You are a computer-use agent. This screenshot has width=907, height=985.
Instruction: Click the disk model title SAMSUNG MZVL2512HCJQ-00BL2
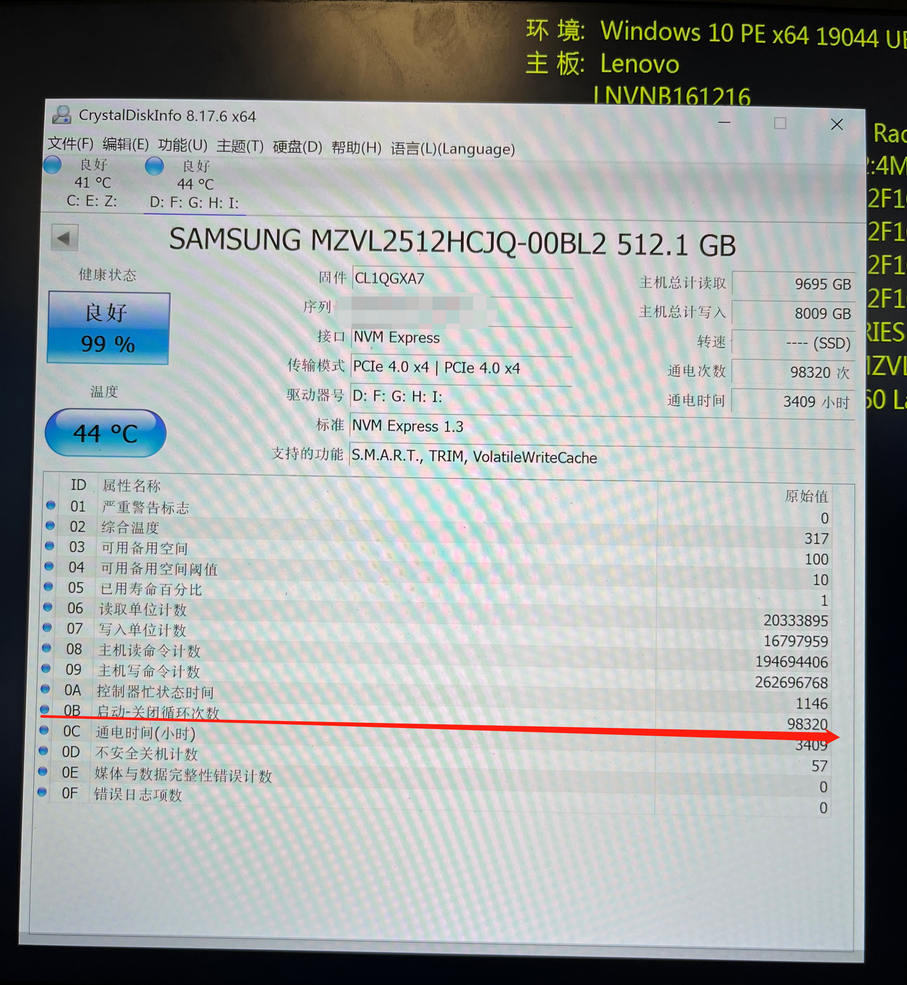coord(388,243)
